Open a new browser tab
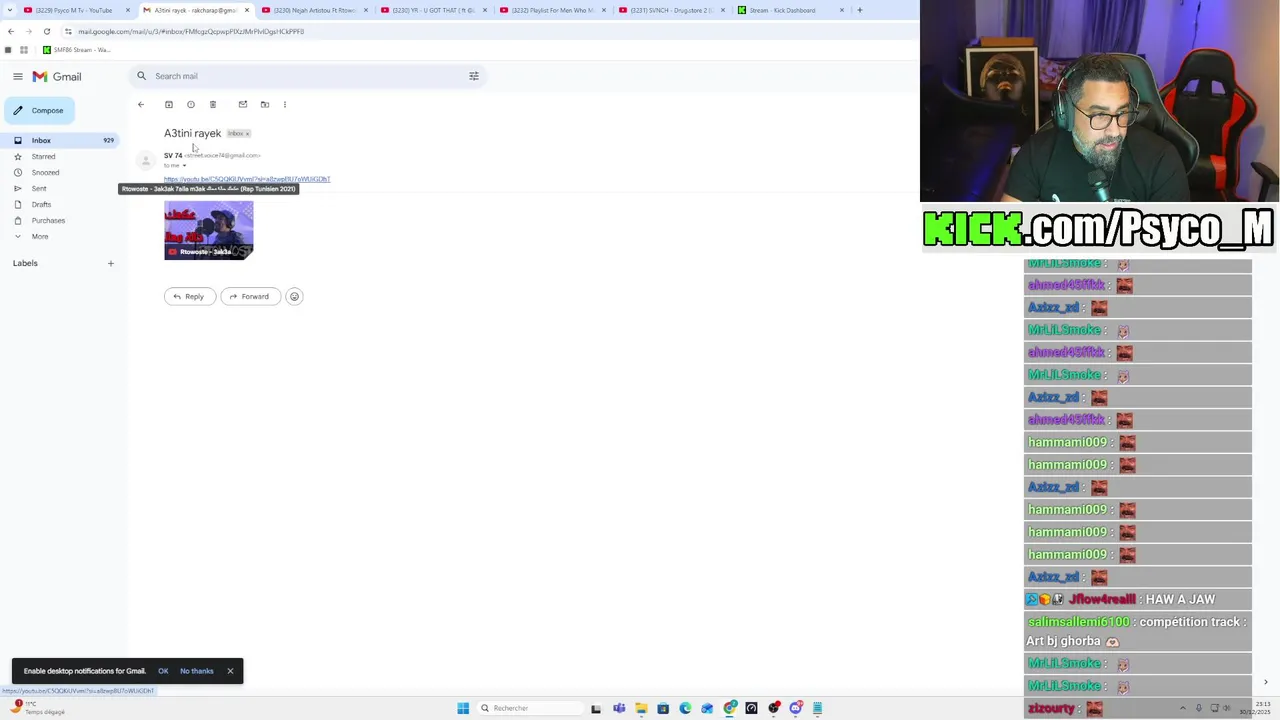This screenshot has height=720, width=1280. [860, 10]
